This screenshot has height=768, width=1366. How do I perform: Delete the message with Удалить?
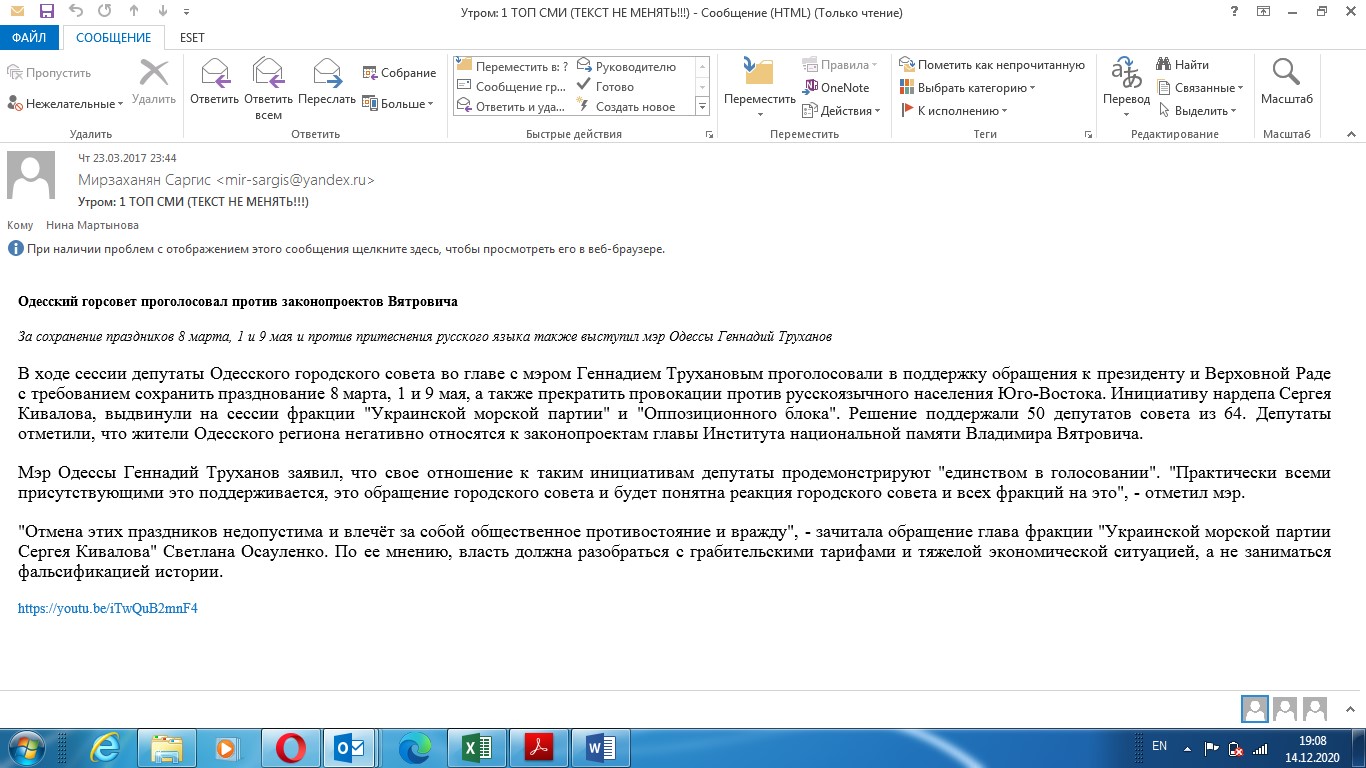154,82
